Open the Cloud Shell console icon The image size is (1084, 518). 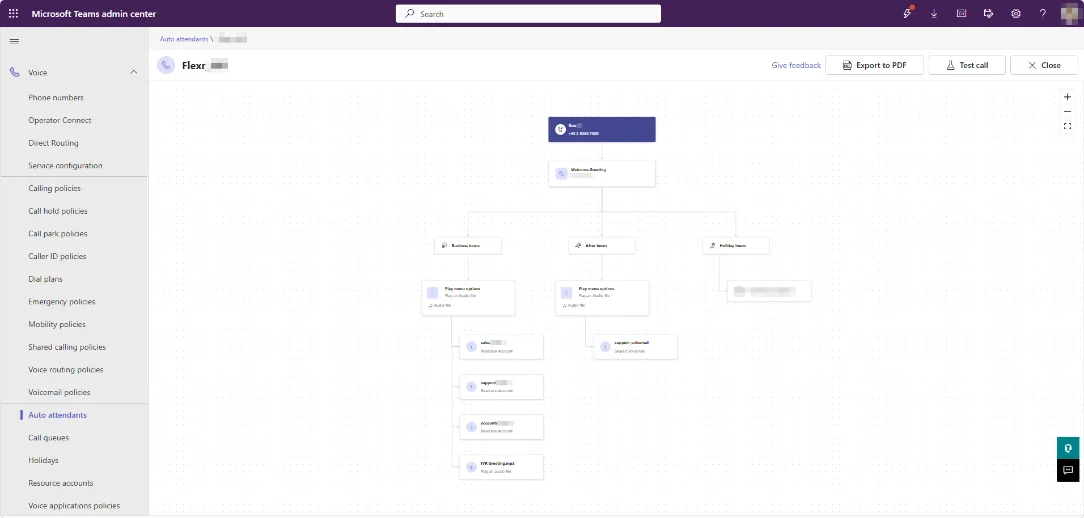[962, 13]
